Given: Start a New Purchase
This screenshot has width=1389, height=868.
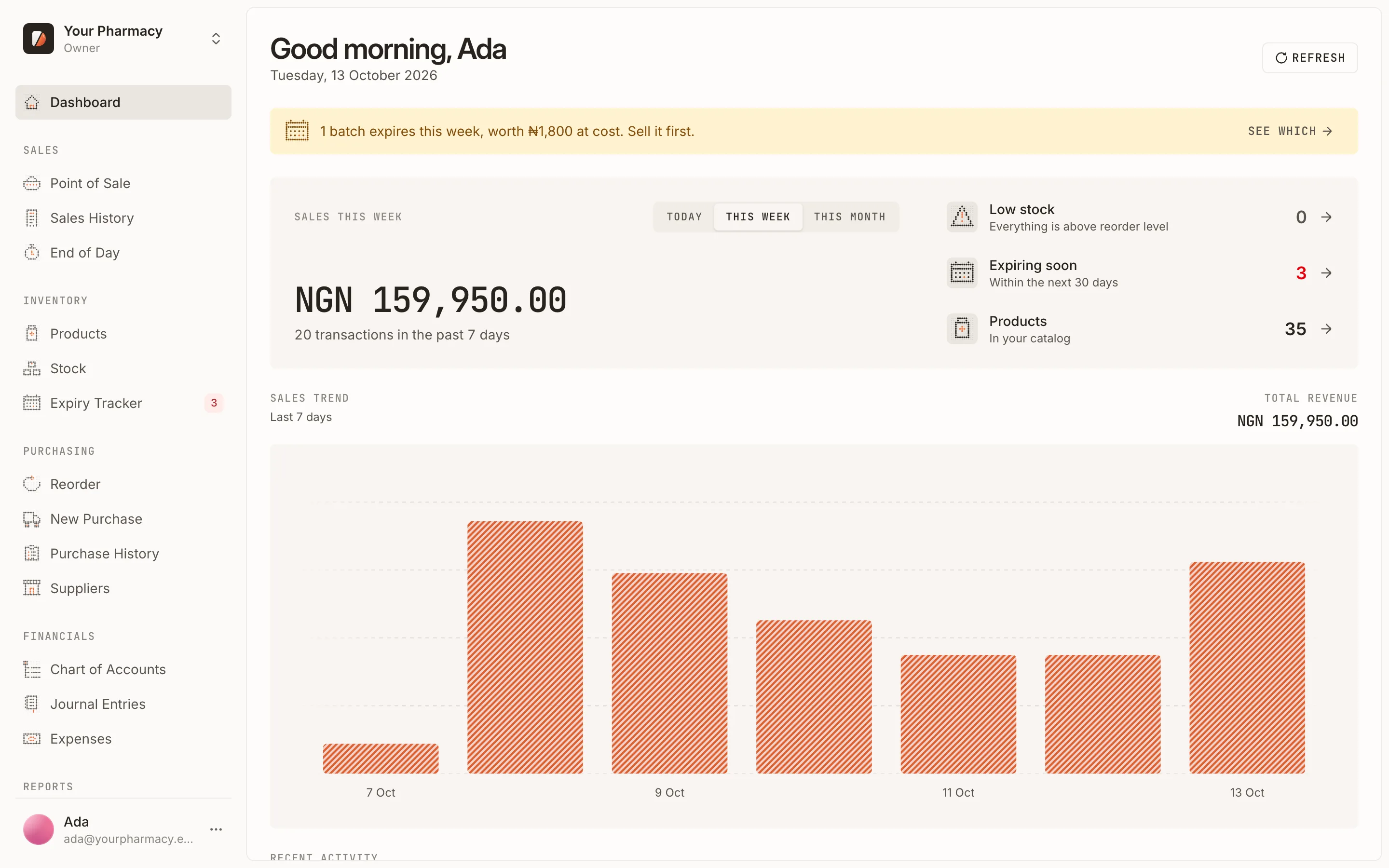Looking at the screenshot, I should 123,519.
